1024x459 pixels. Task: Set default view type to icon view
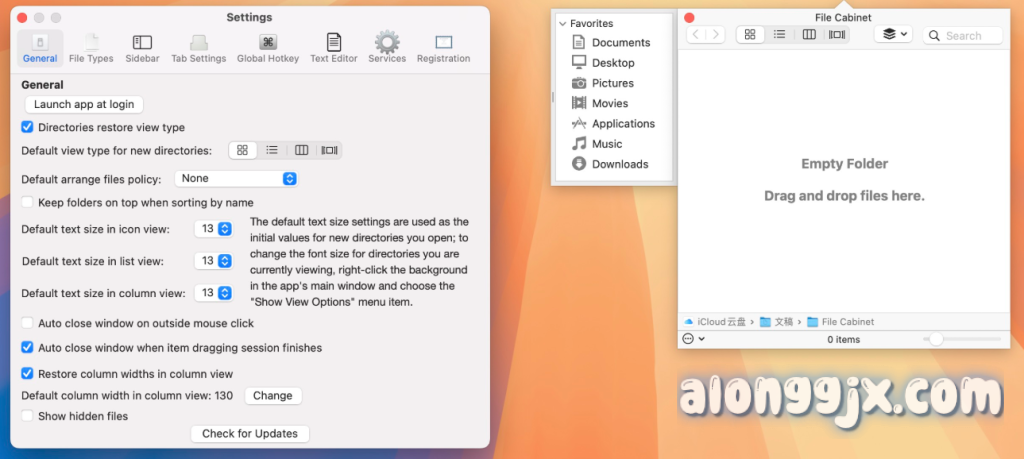coord(243,150)
